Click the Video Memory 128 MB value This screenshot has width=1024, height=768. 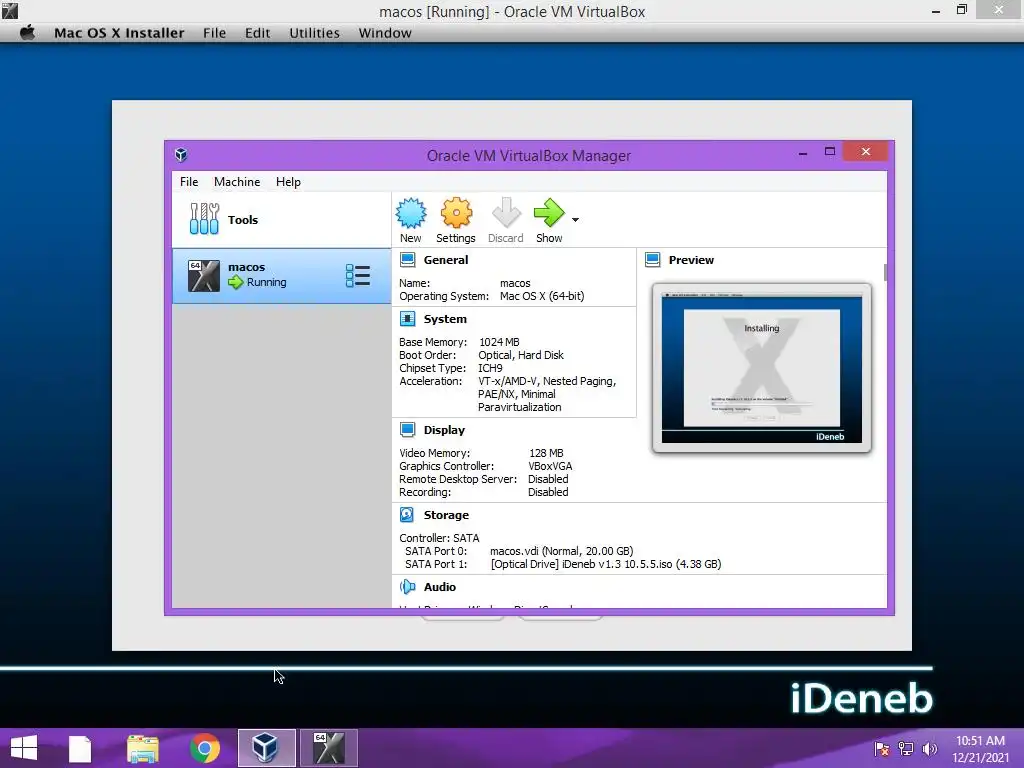[x=546, y=453]
